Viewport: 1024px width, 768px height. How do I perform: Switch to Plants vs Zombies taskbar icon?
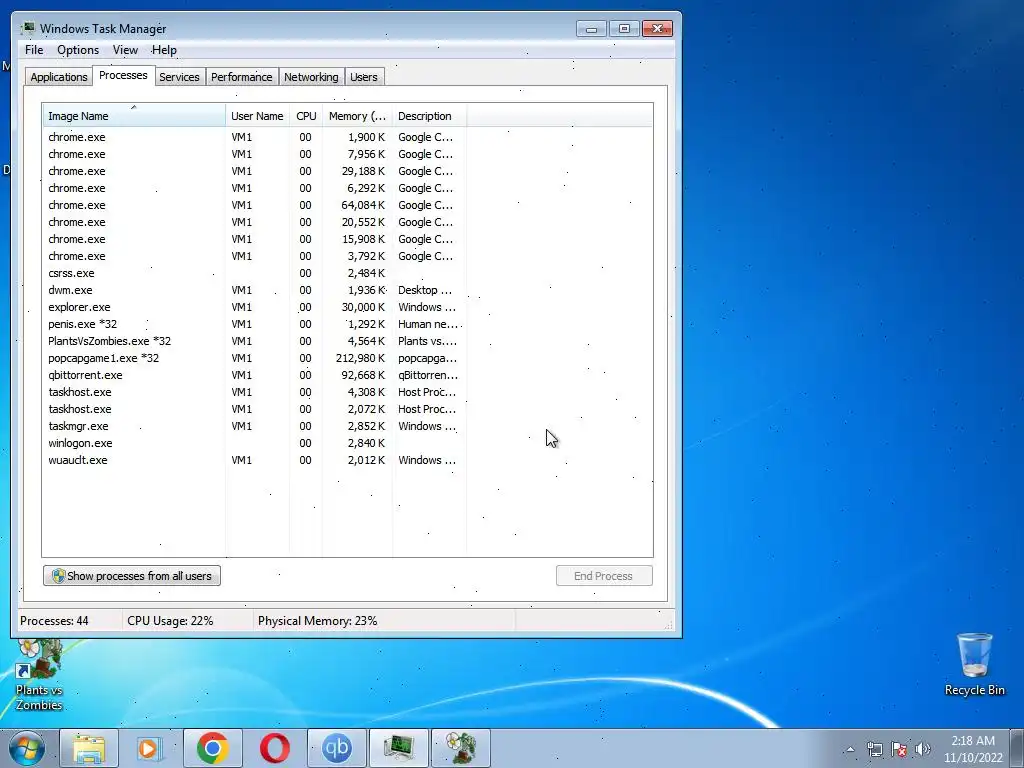461,748
